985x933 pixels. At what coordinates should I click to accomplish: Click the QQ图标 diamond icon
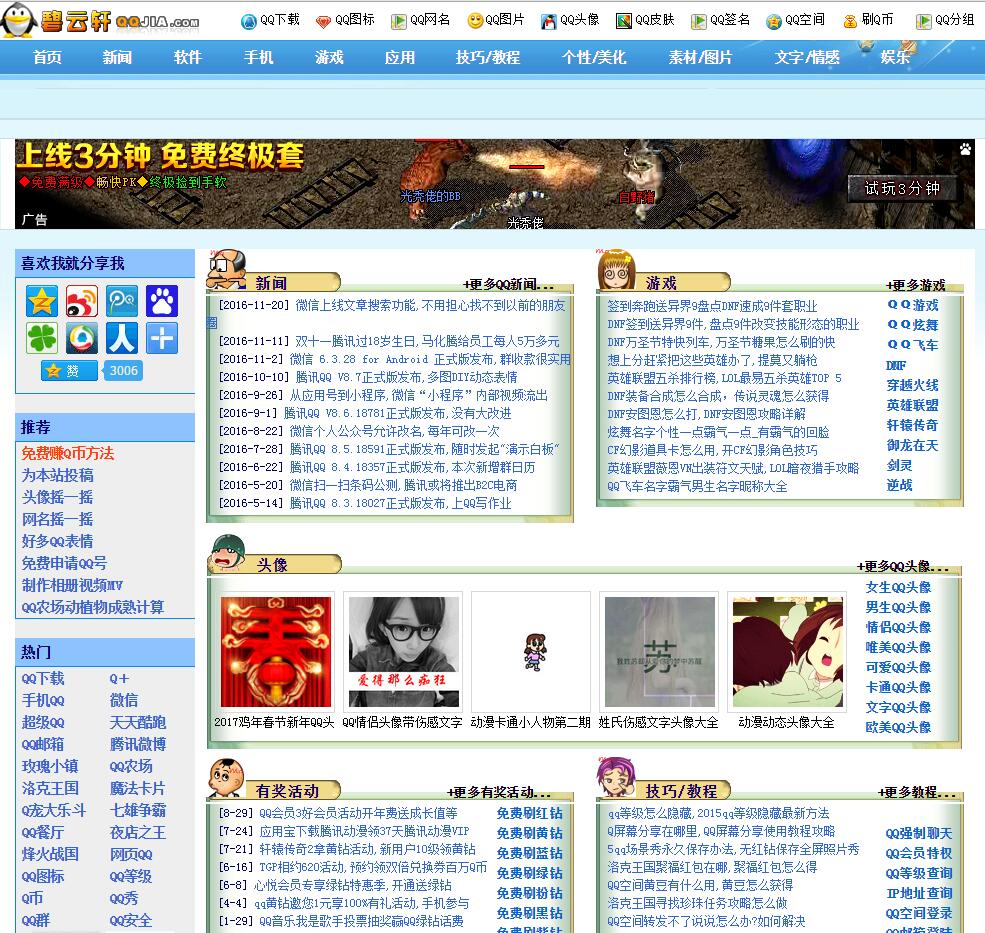tap(323, 22)
